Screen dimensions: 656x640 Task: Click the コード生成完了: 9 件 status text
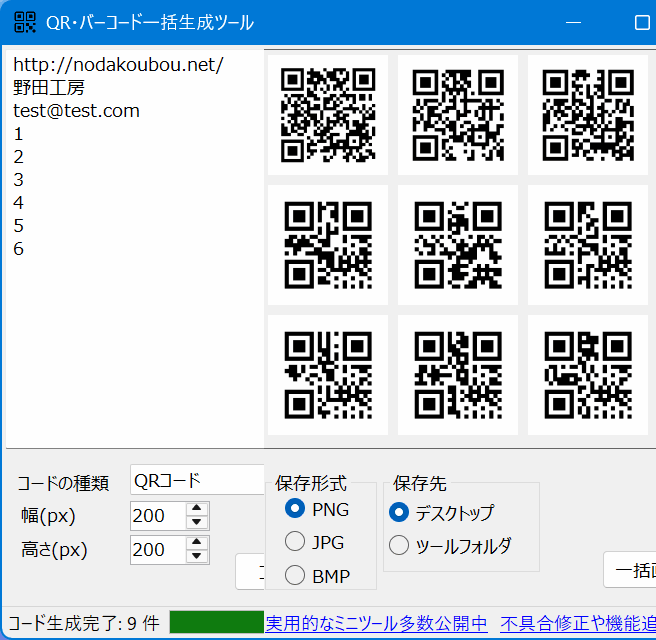(84, 623)
